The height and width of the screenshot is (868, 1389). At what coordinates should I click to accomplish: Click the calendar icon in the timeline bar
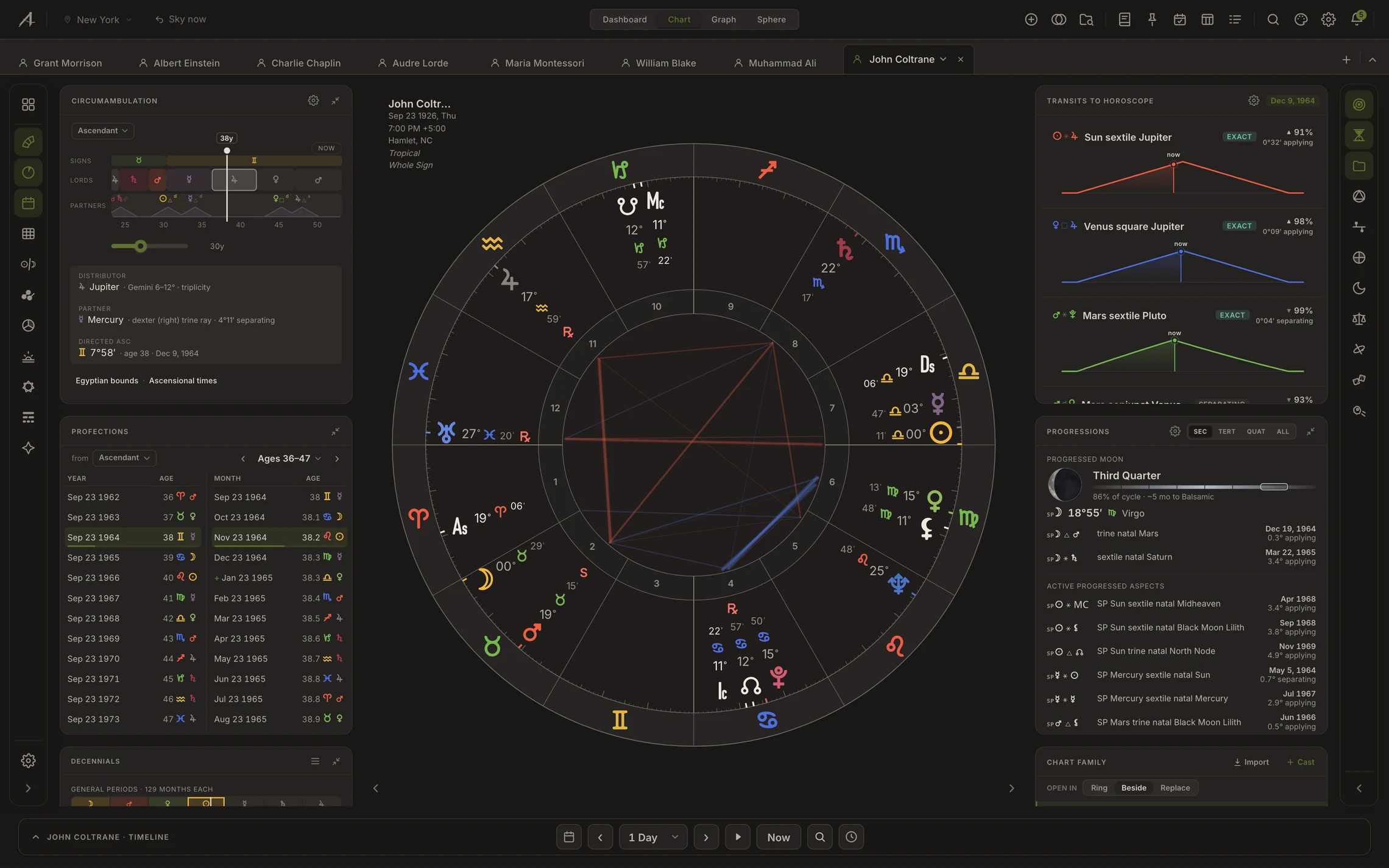569,837
